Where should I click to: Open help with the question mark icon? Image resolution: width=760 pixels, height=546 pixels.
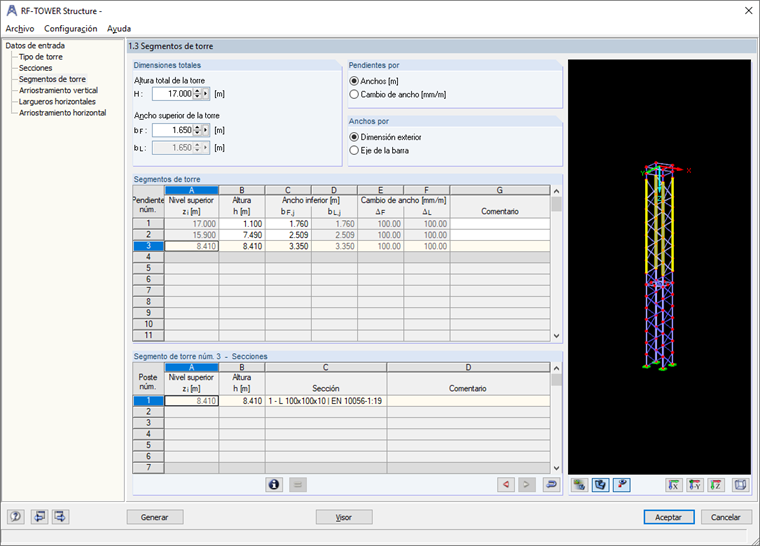pos(16,517)
